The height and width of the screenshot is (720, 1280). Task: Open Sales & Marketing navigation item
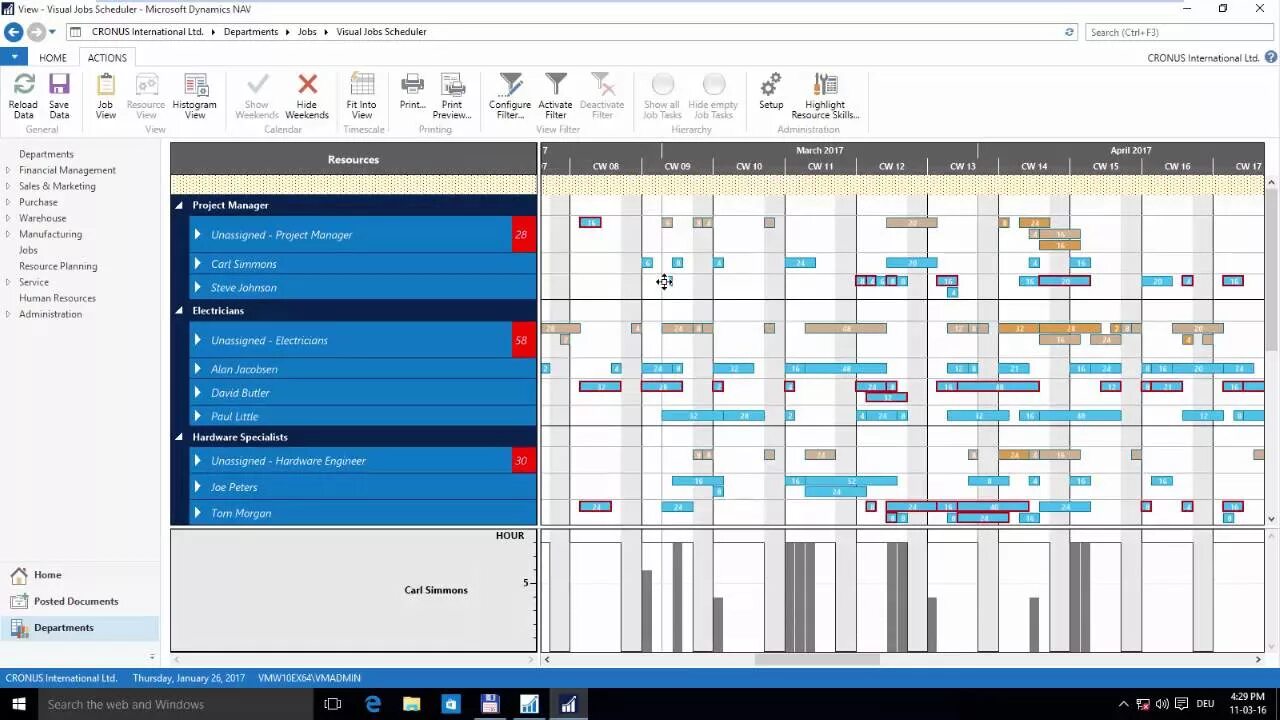57,186
